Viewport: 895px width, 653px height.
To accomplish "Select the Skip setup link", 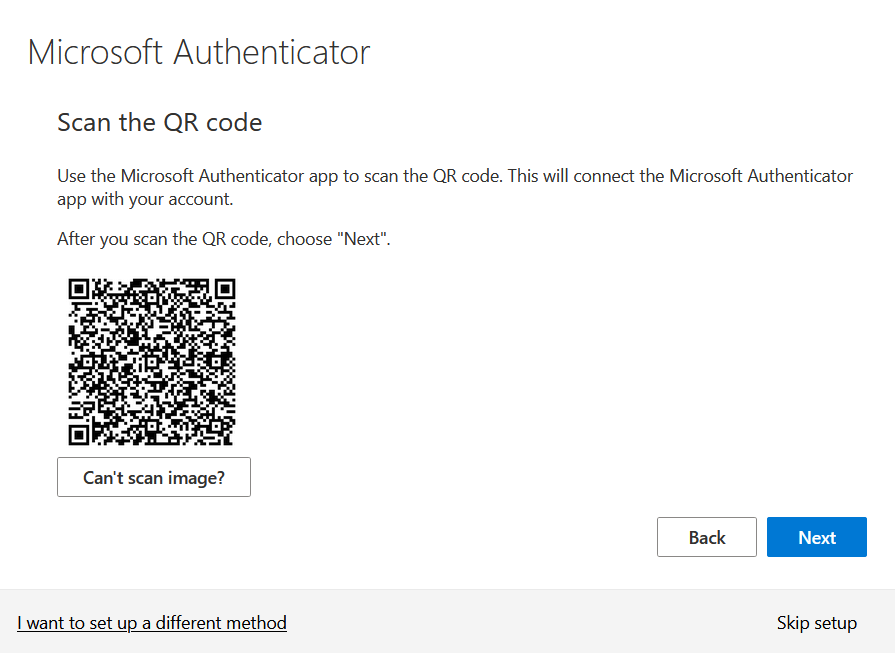I will point(816,623).
